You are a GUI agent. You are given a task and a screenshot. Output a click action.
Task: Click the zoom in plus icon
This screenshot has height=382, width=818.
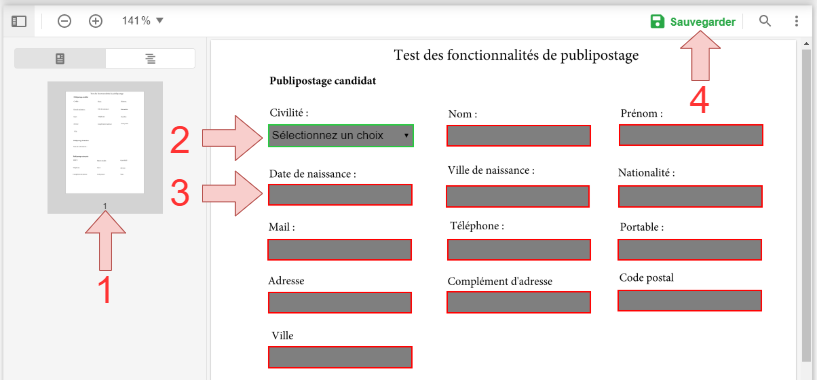[95, 21]
